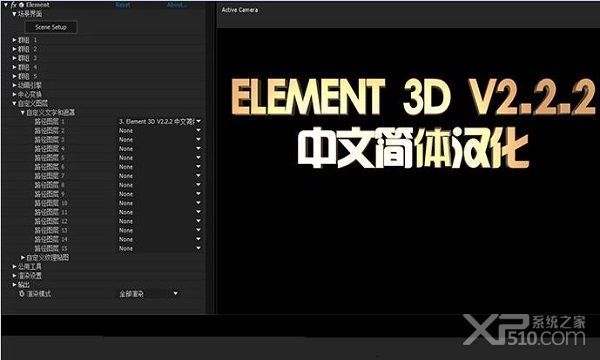Open the About link for Element
The image size is (600, 360).
click(177, 5)
